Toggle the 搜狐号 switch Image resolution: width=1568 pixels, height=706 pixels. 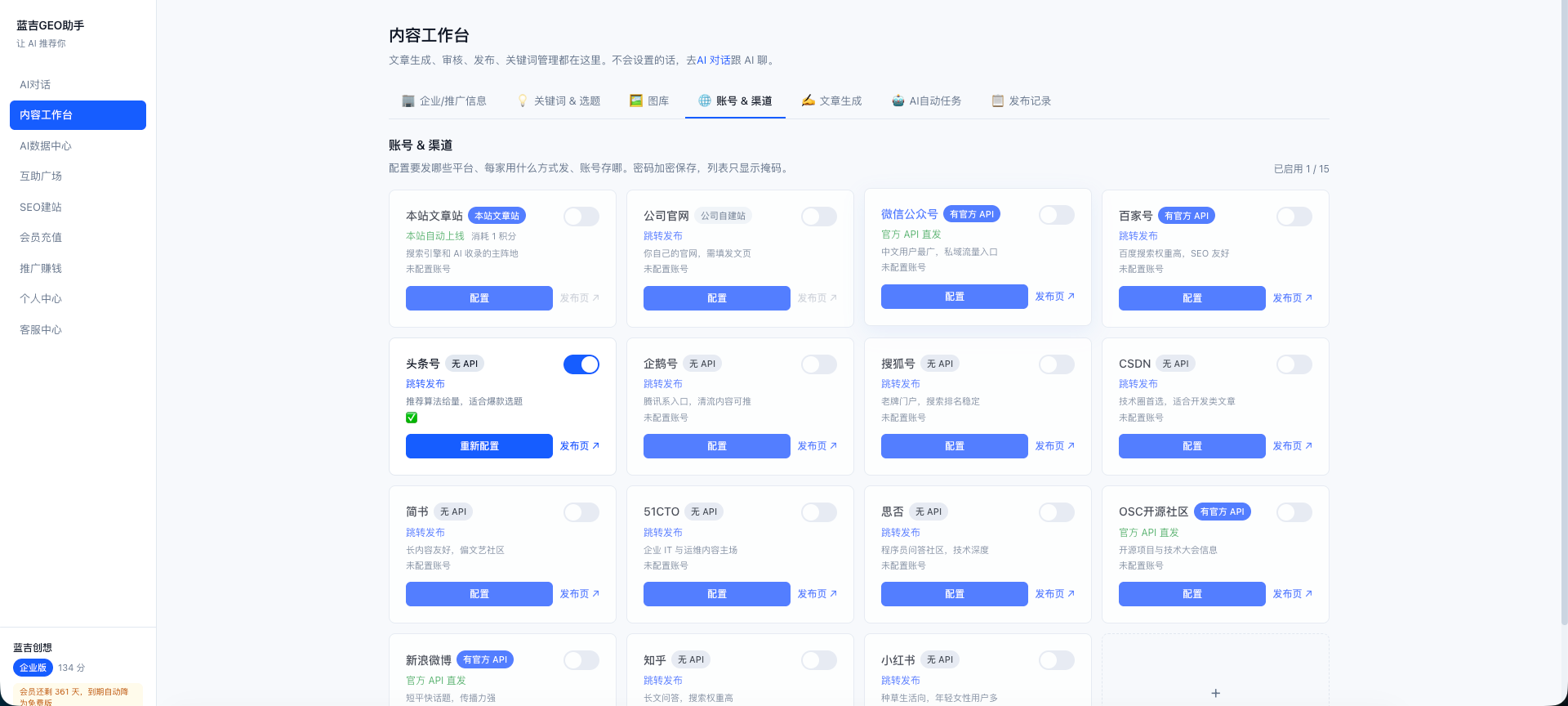1057,364
